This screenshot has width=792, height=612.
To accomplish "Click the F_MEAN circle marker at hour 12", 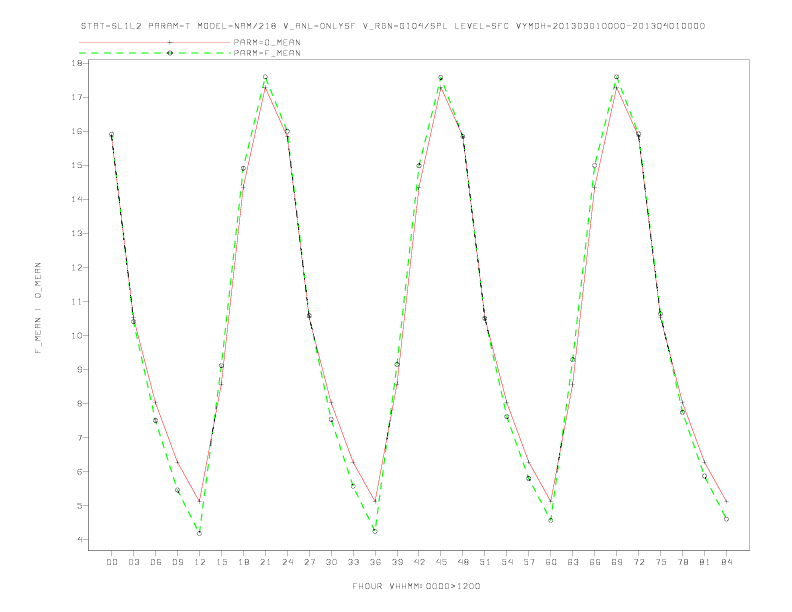I will (200, 533).
